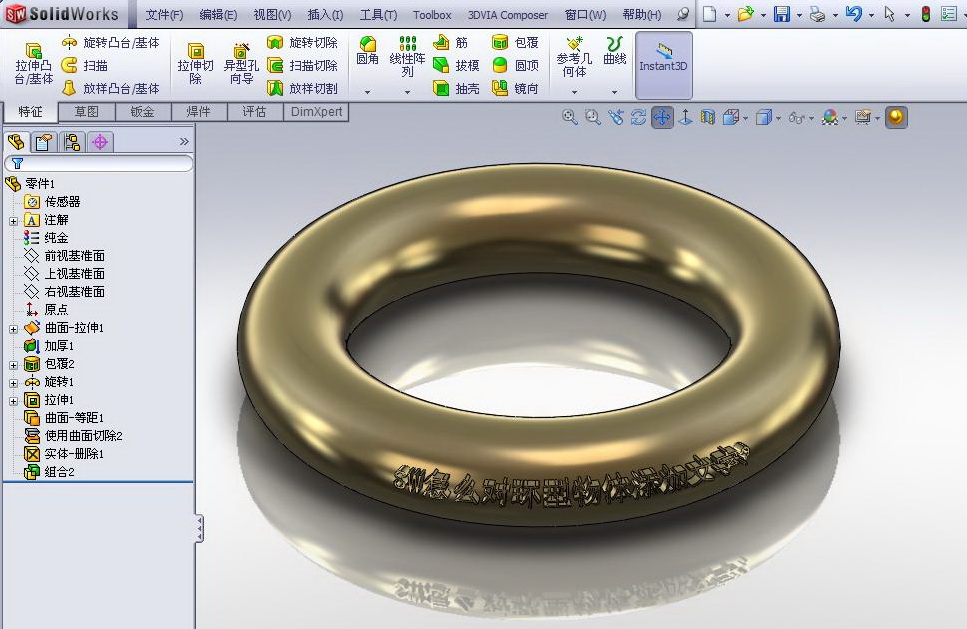Click the Save disk icon

tap(782, 14)
